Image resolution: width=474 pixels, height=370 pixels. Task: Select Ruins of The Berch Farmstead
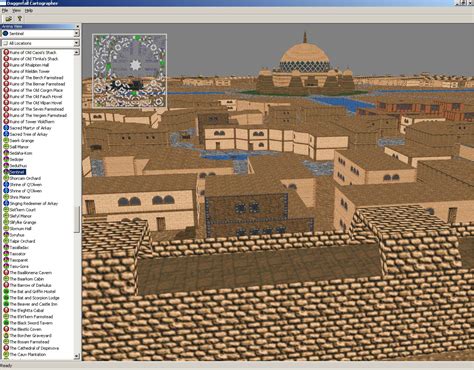pos(36,78)
